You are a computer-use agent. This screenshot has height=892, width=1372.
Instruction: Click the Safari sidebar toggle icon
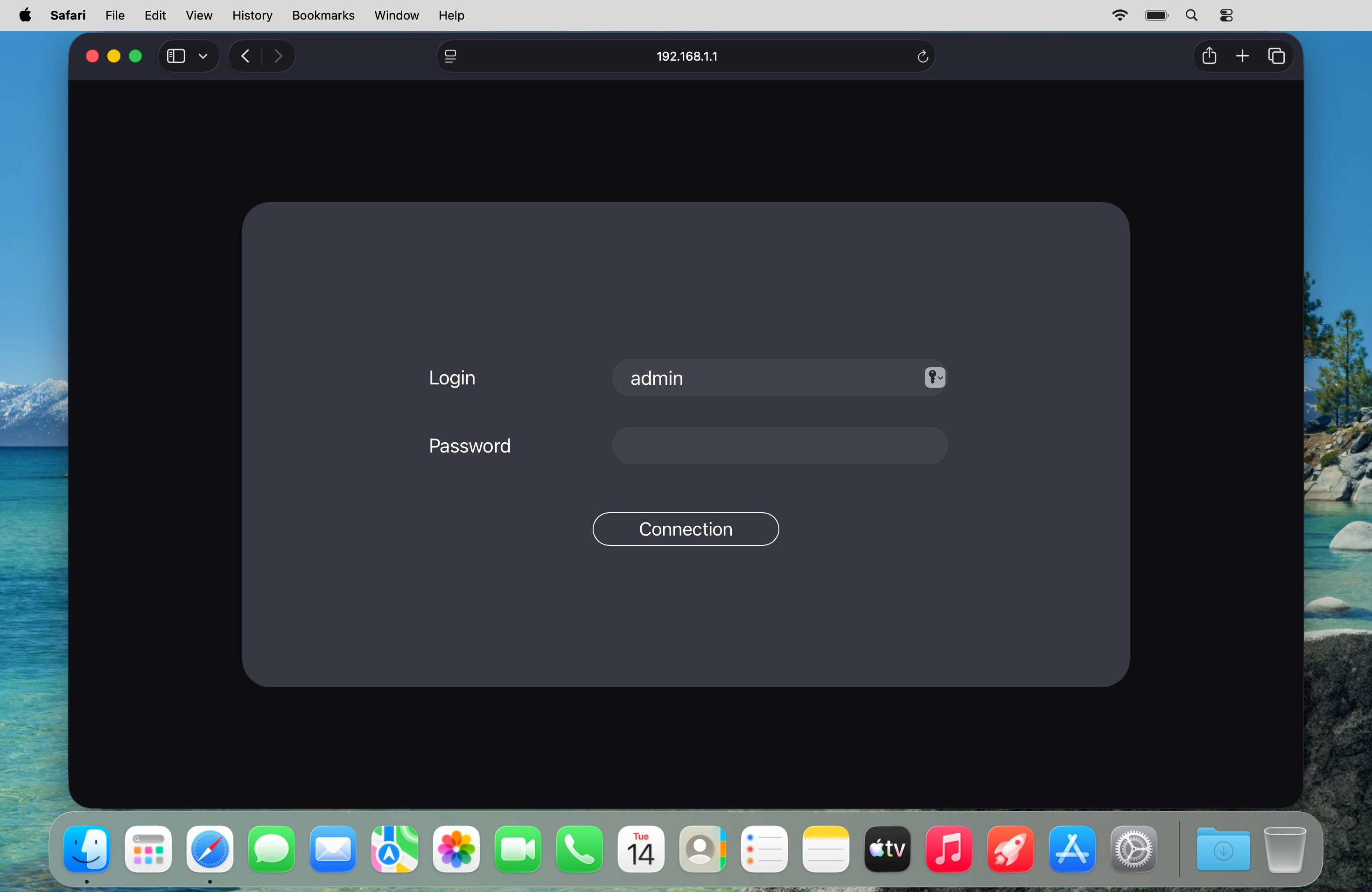(176, 56)
